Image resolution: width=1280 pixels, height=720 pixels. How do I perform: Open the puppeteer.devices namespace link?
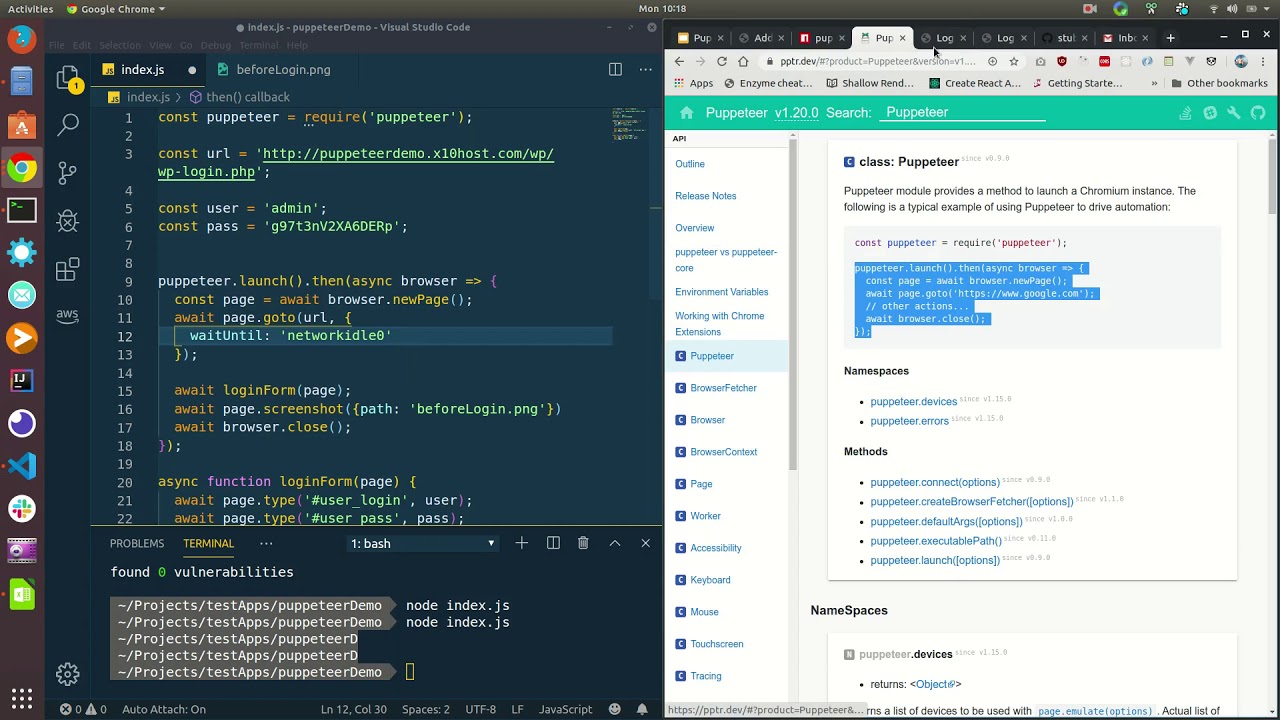(x=914, y=401)
